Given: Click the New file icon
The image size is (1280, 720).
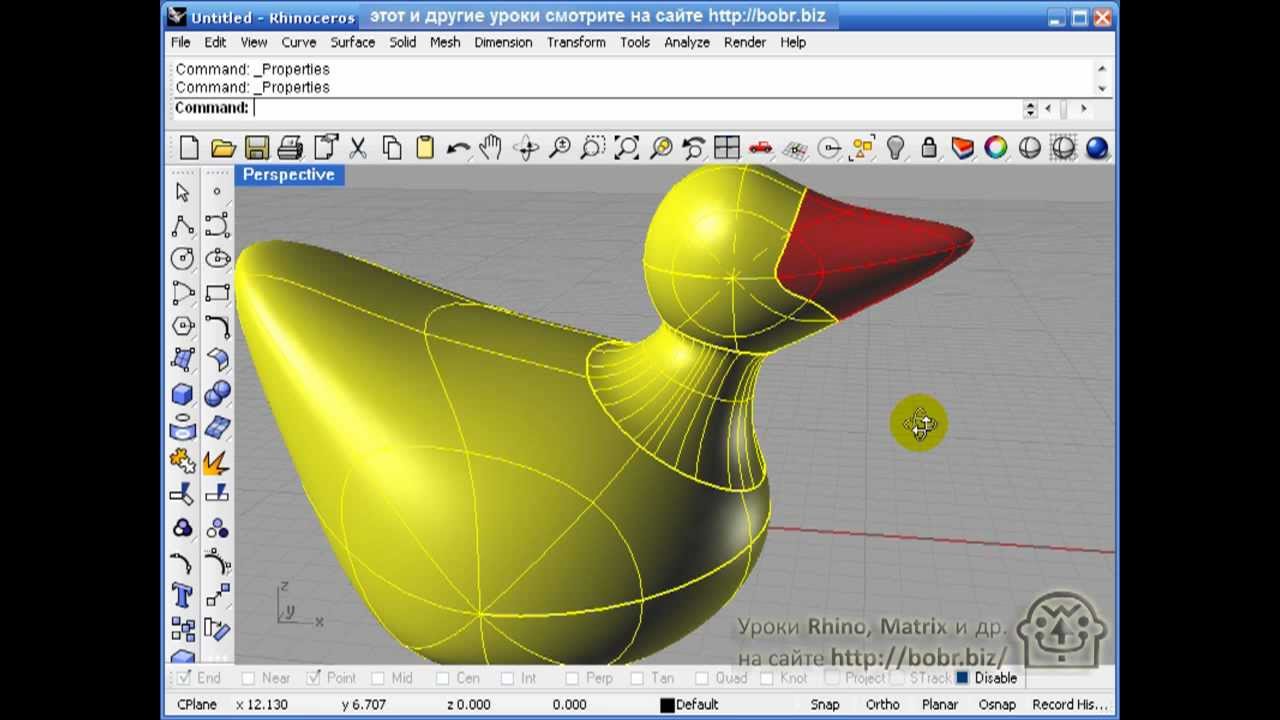Looking at the screenshot, I should pos(189,148).
